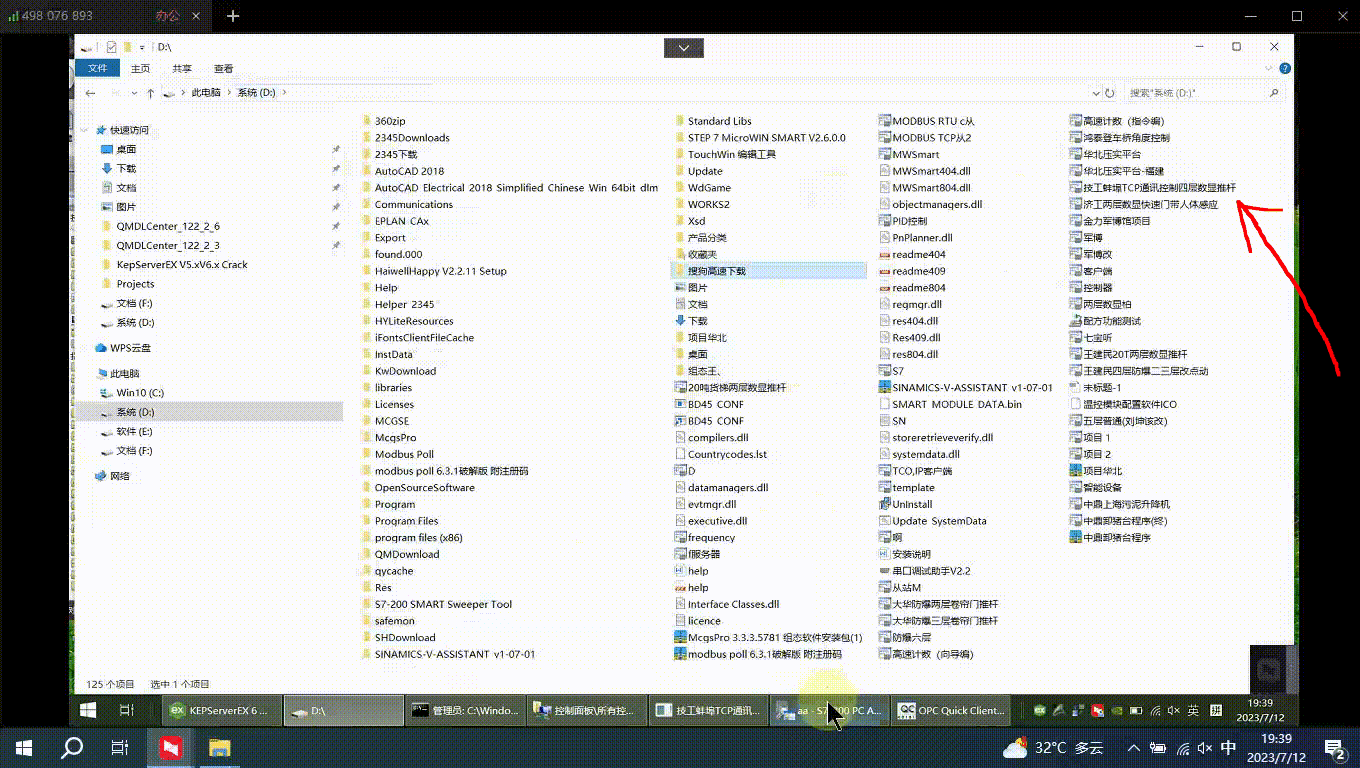Screen dimensions: 1360x768
Task: Select Win10 (C:) drive in navigation pane
Action: [140, 393]
